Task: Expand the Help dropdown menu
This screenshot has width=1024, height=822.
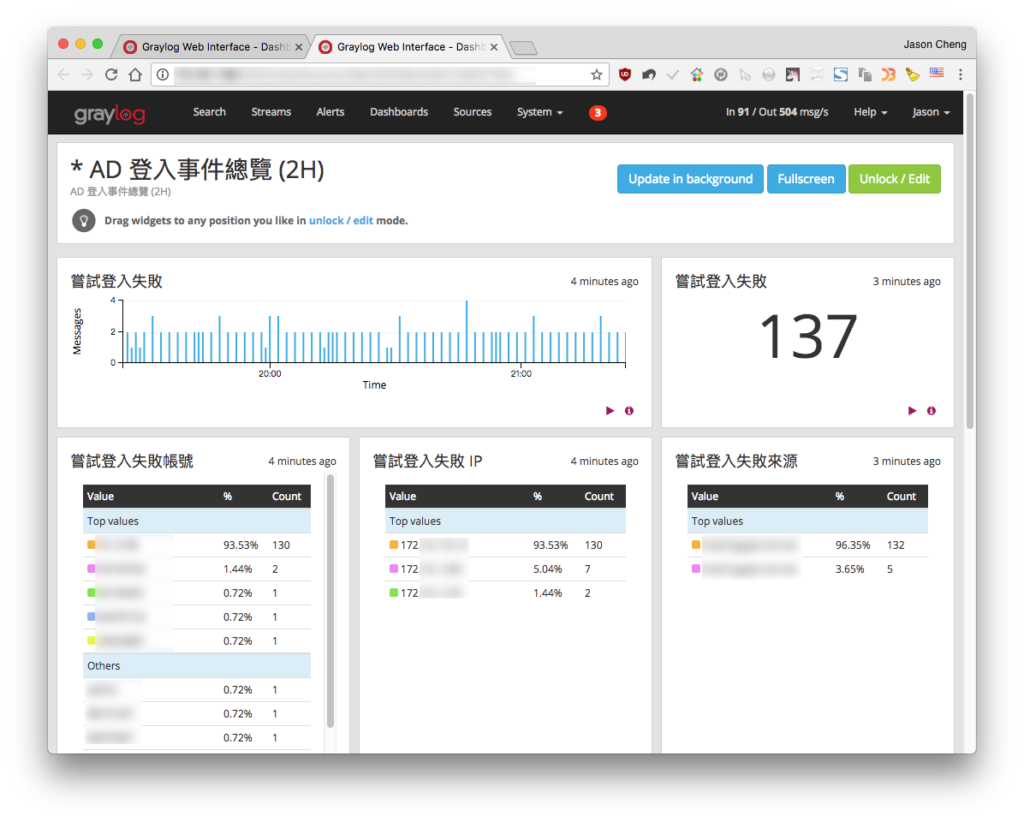Action: pos(870,112)
